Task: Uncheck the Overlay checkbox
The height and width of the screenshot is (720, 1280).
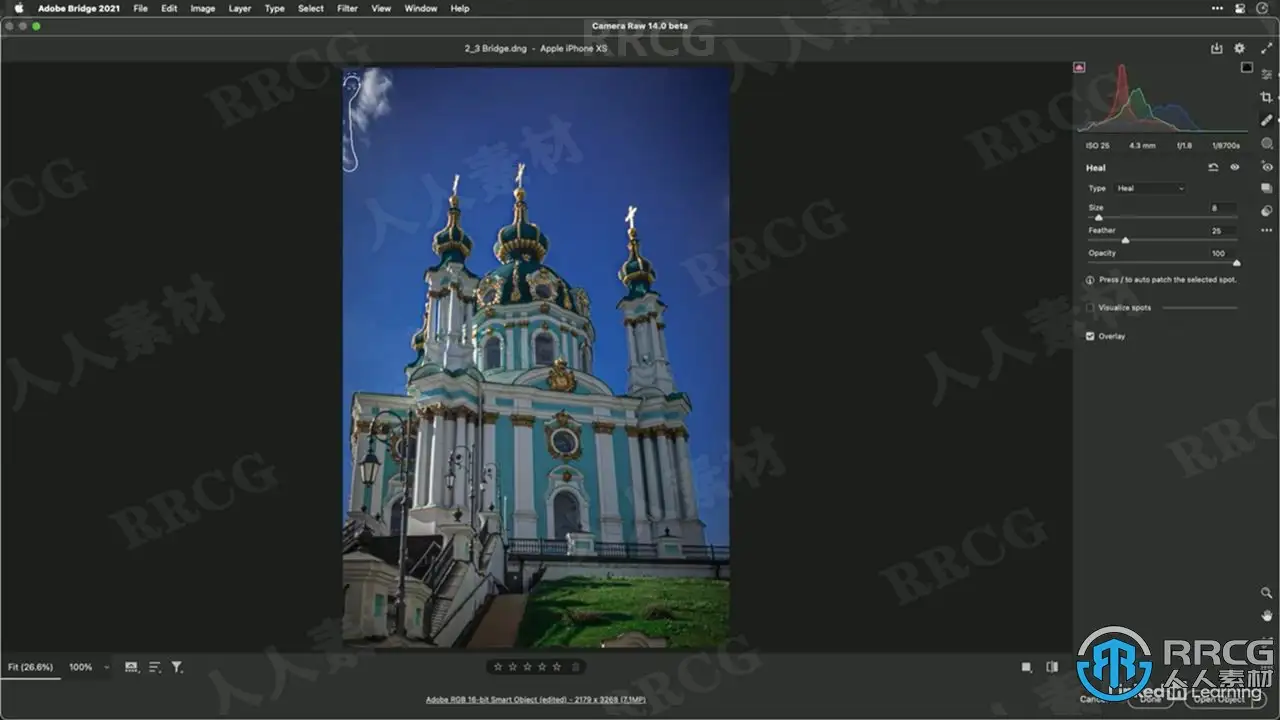Action: [1090, 336]
